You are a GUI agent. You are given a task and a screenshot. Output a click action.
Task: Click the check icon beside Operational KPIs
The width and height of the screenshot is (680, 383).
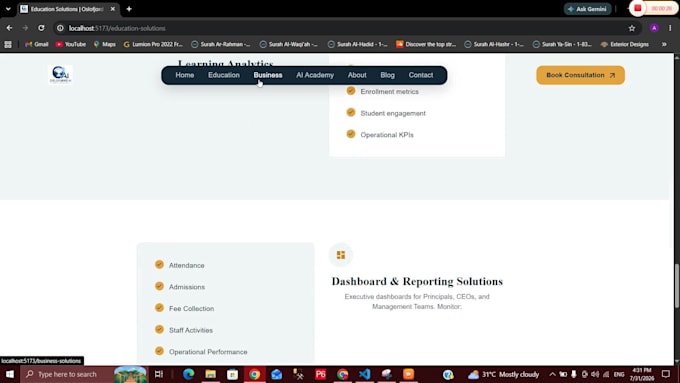click(x=351, y=134)
